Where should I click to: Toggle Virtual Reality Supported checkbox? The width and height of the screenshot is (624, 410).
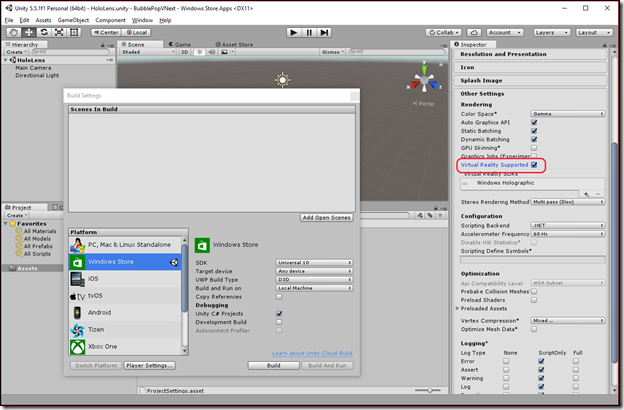point(534,165)
